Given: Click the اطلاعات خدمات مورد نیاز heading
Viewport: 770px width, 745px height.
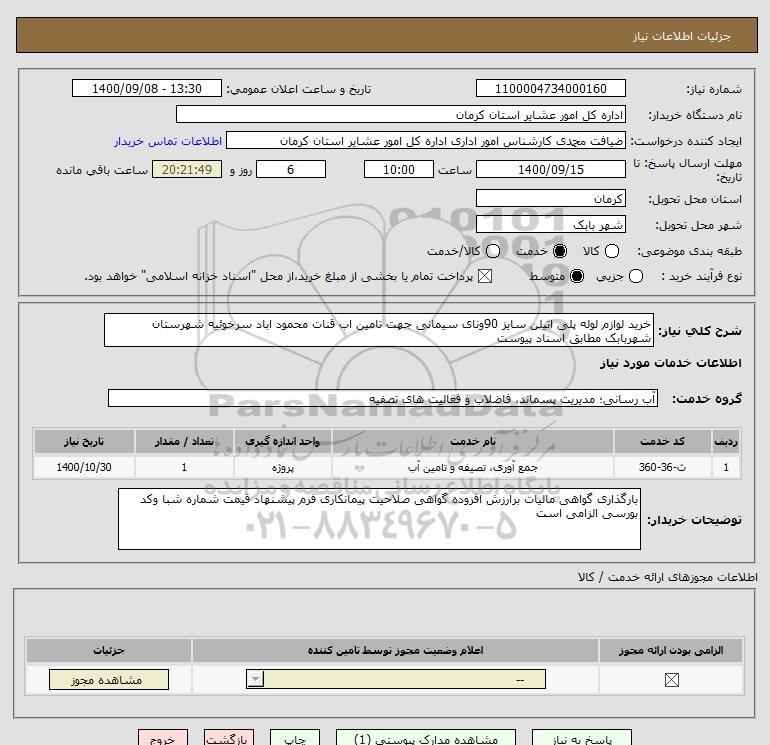Looking at the screenshot, I should point(670,363).
